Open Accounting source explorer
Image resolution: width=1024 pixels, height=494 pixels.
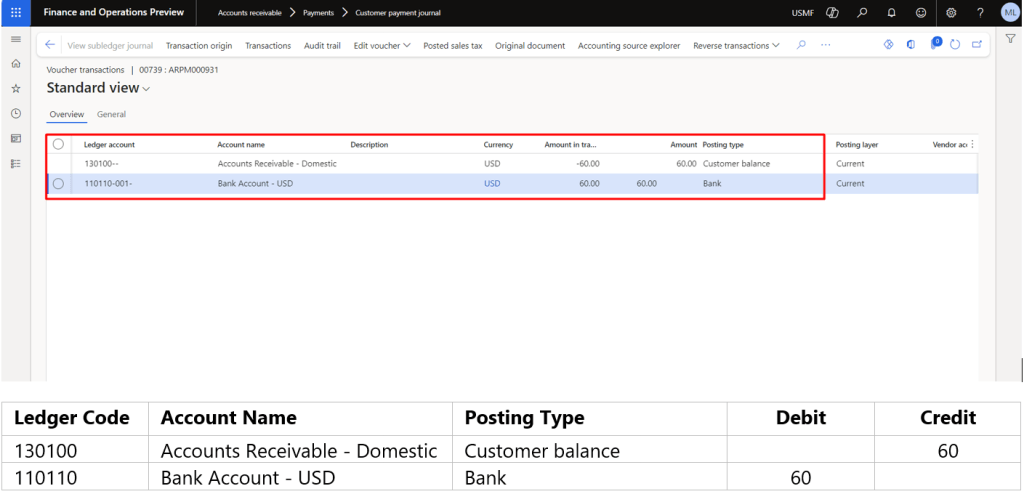click(x=629, y=45)
